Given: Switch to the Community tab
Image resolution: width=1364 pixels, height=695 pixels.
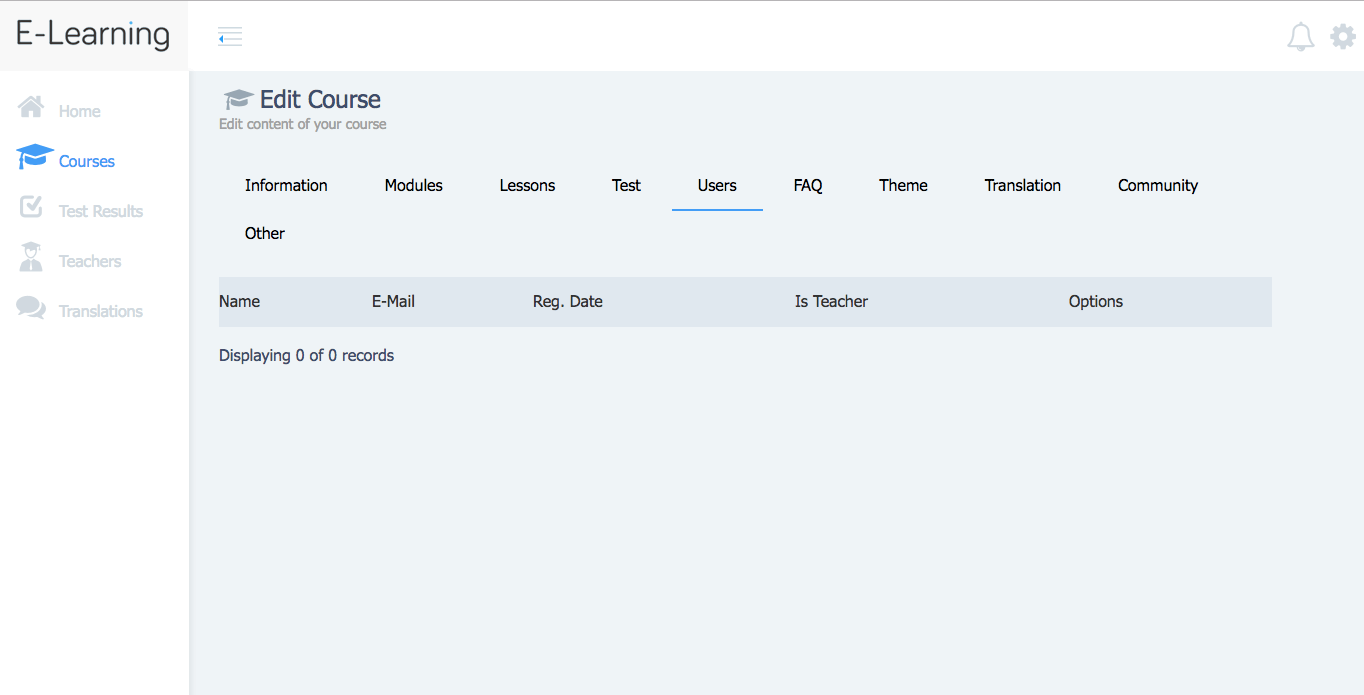Looking at the screenshot, I should point(1158,185).
